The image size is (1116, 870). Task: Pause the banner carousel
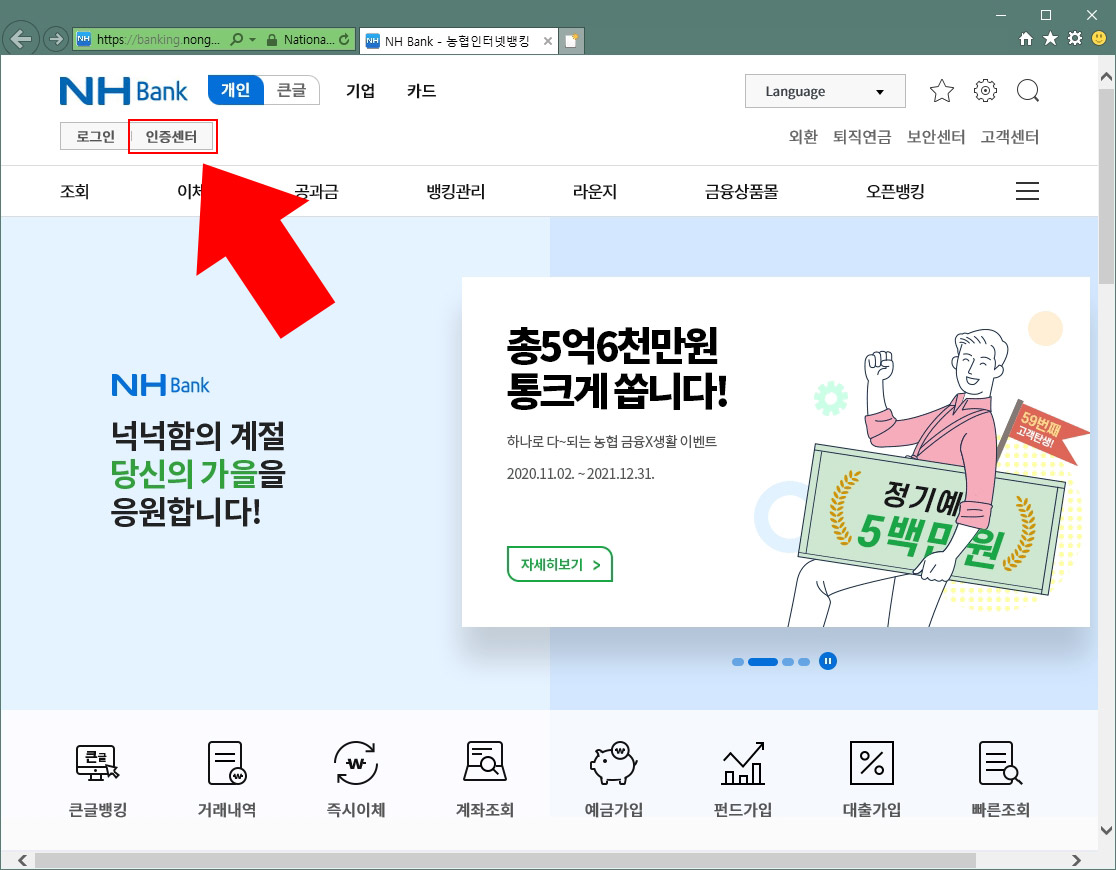click(x=828, y=661)
